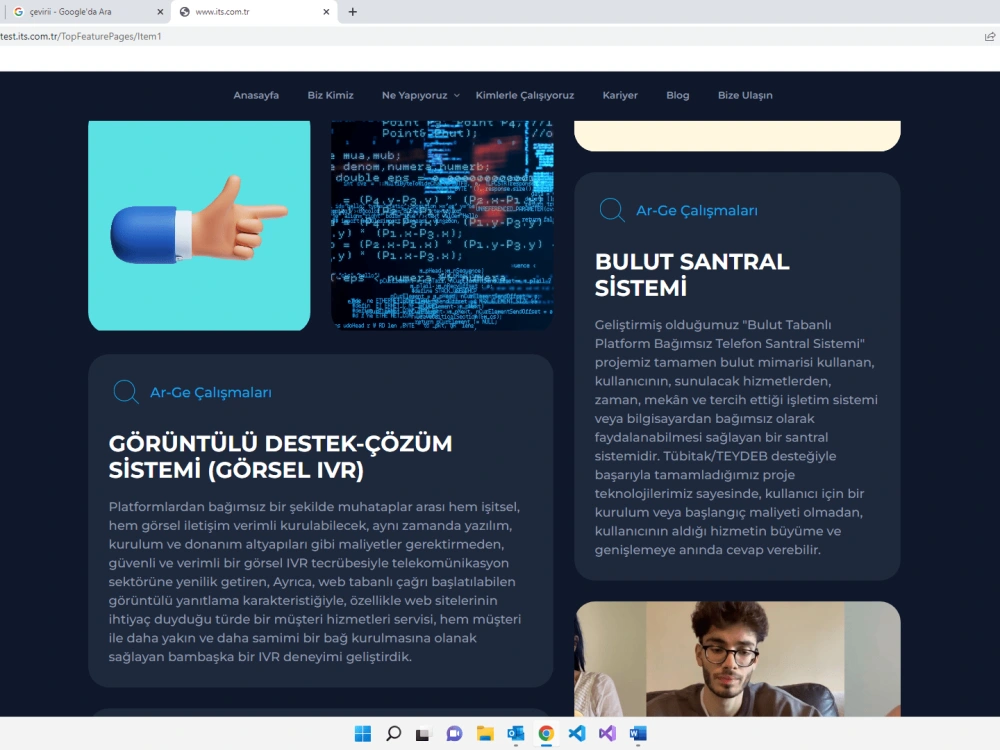Click the paragraph starting "Geliştirmiş olduğumuz"
This screenshot has width=1000, height=750.
pyautogui.click(x=736, y=438)
